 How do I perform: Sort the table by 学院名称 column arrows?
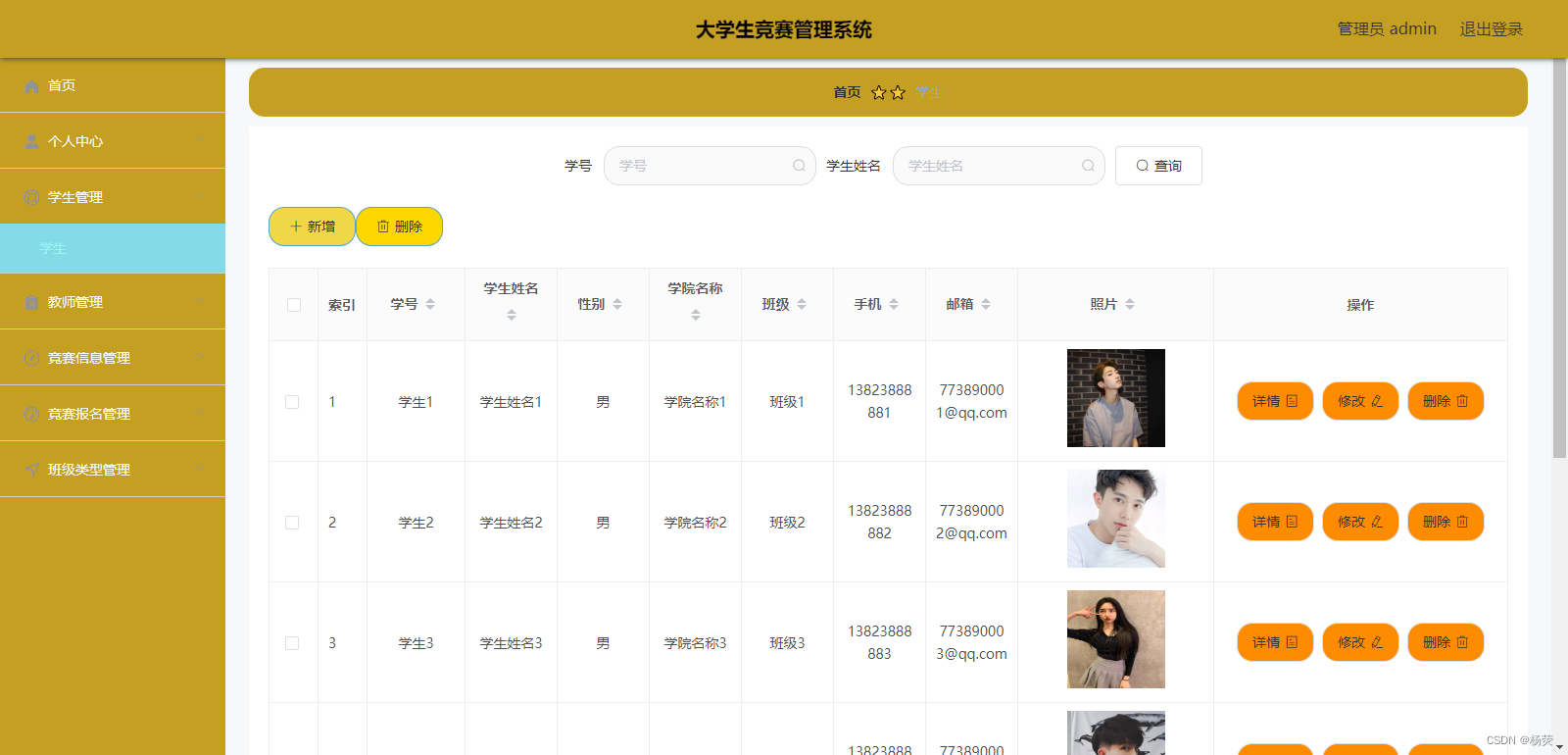click(x=696, y=315)
